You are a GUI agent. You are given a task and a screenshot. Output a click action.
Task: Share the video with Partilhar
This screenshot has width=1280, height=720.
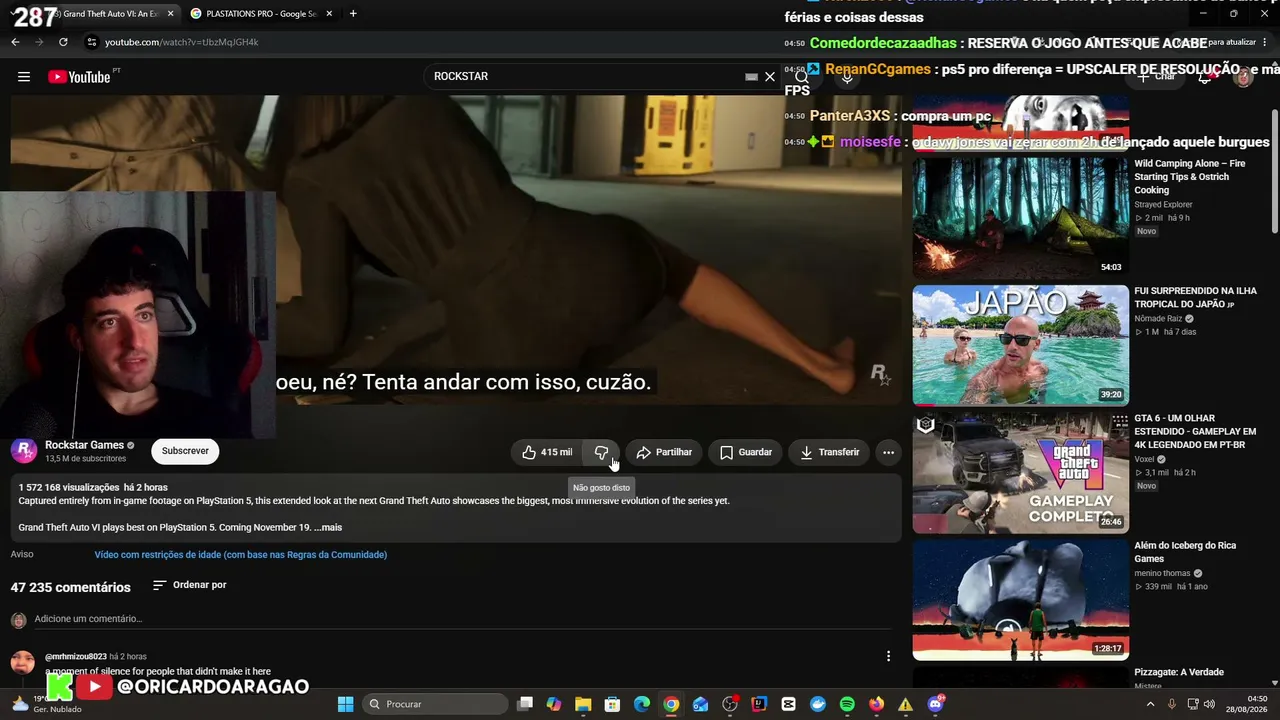tap(664, 452)
